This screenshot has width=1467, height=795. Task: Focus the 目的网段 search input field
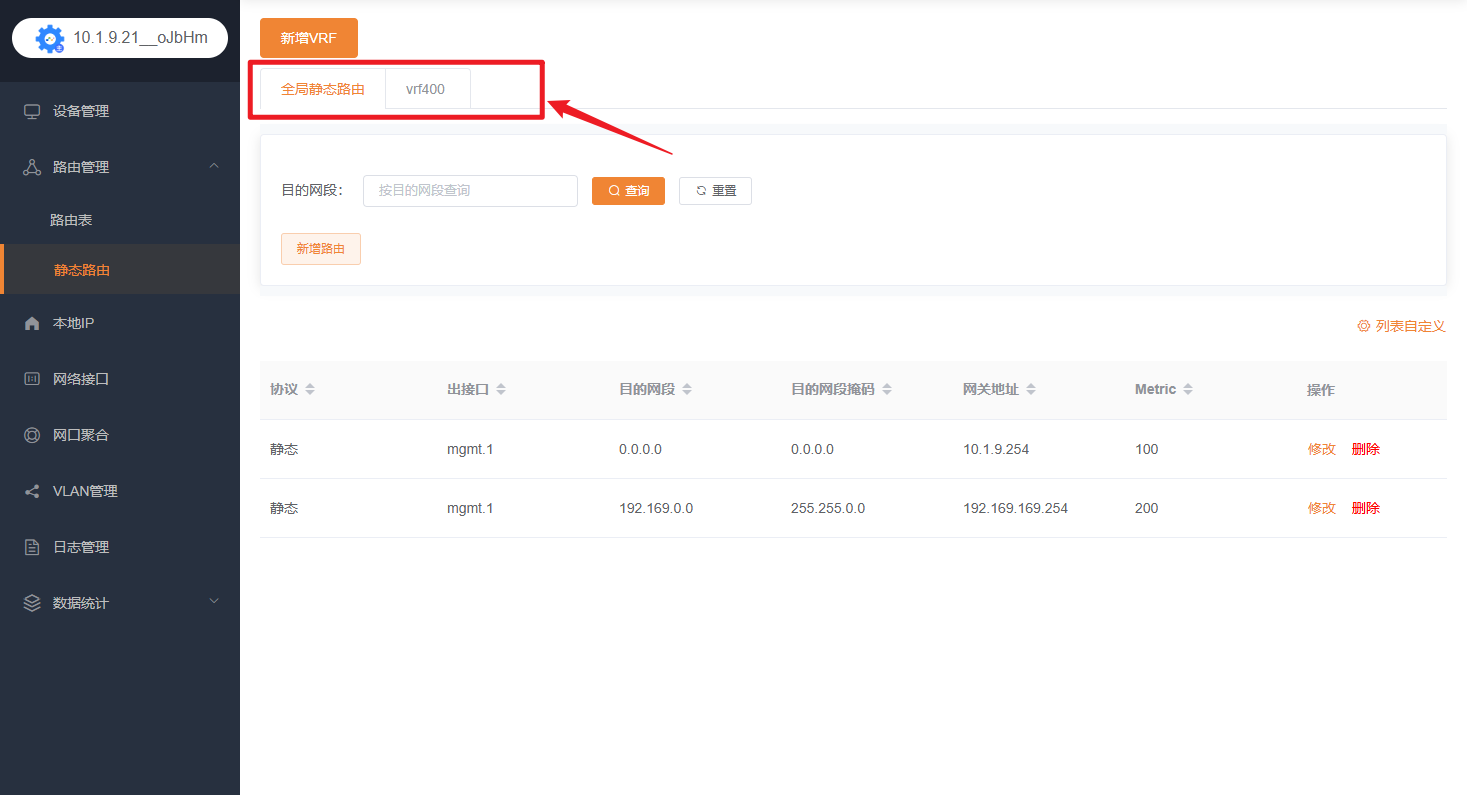[470, 190]
